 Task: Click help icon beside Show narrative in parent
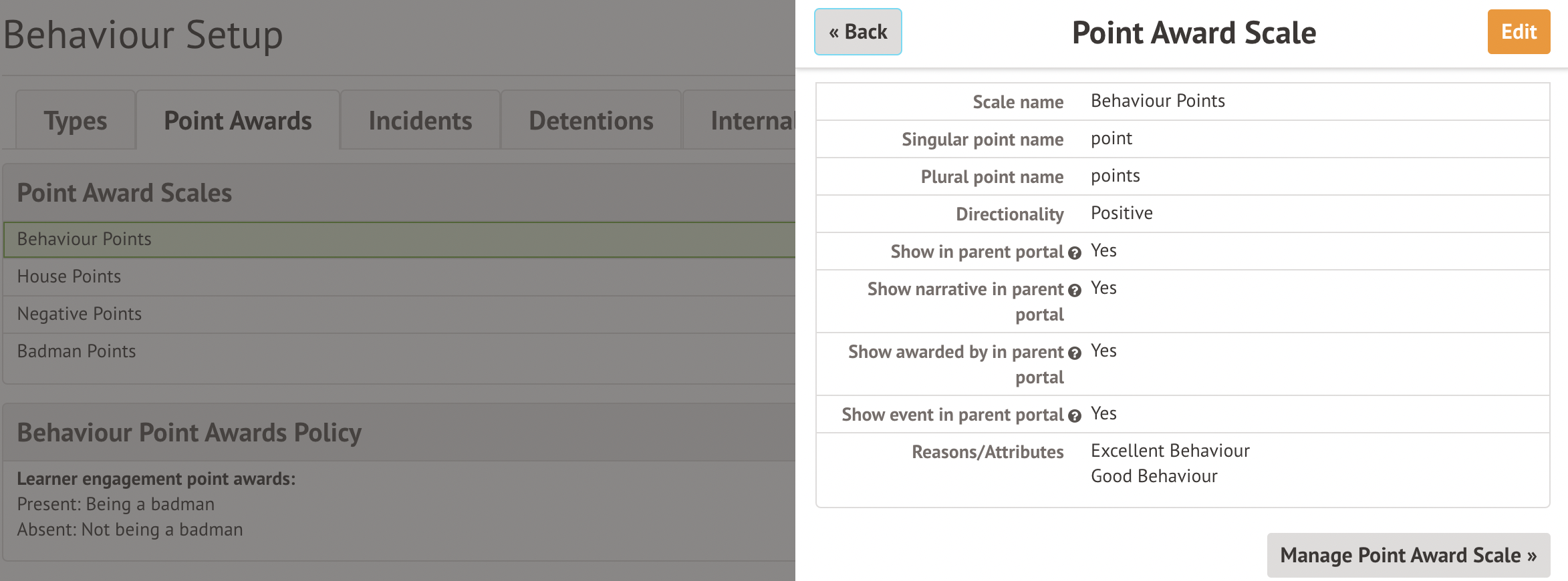coord(1074,290)
